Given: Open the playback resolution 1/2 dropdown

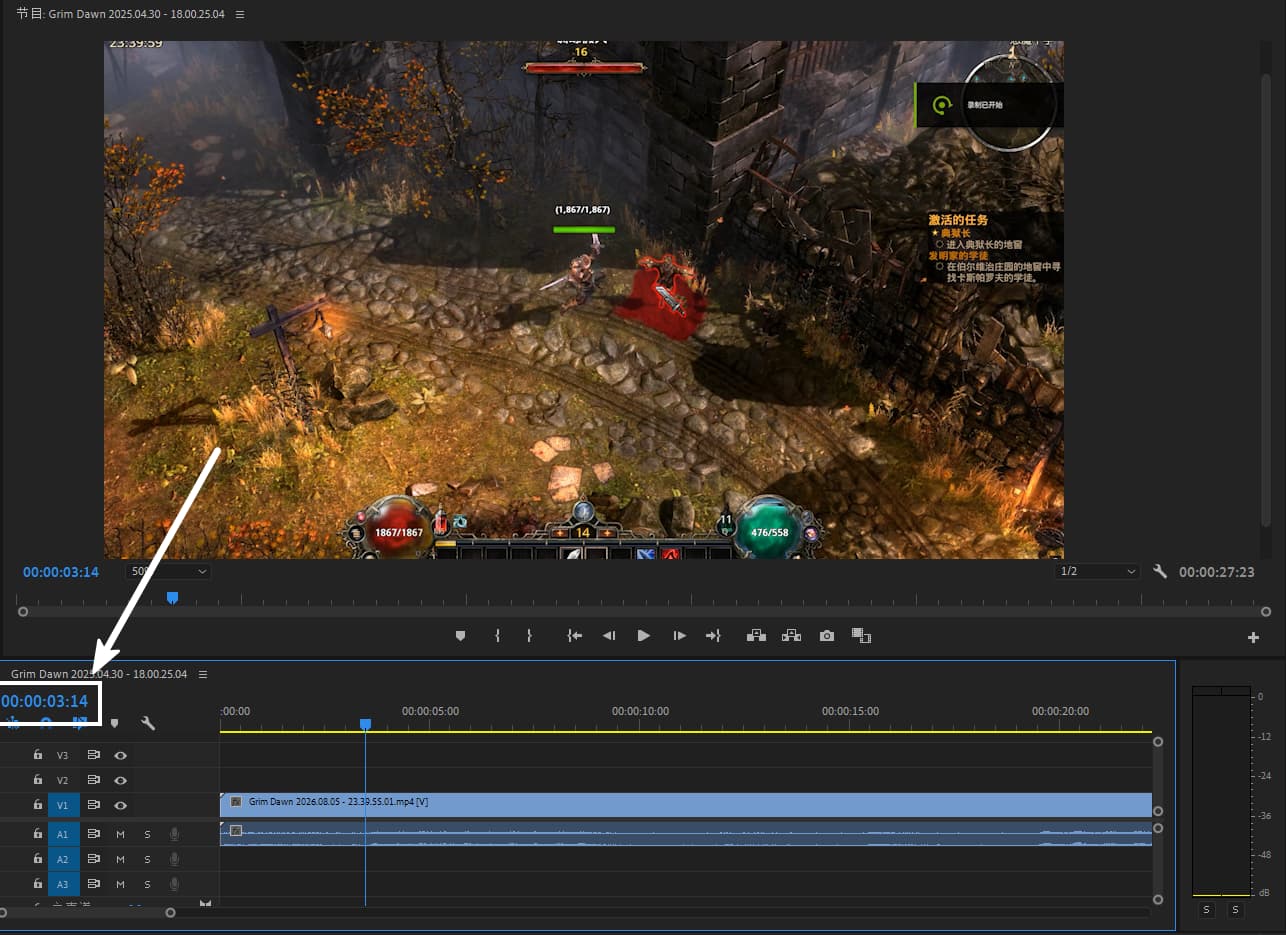Looking at the screenshot, I should click(1097, 571).
